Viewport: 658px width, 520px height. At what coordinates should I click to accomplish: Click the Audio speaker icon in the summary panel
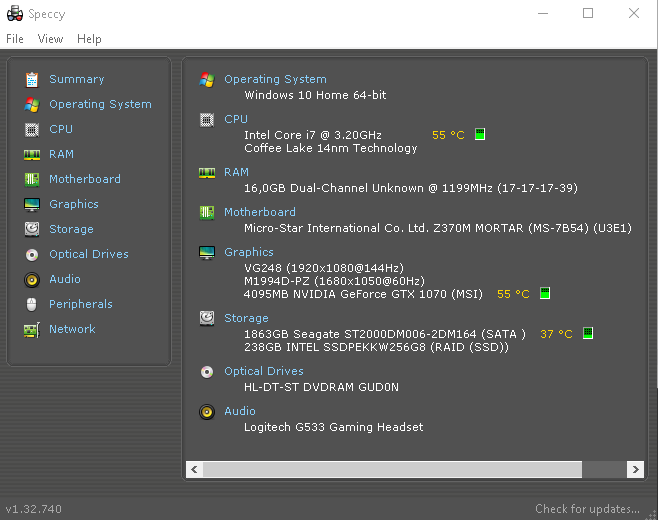pos(207,412)
